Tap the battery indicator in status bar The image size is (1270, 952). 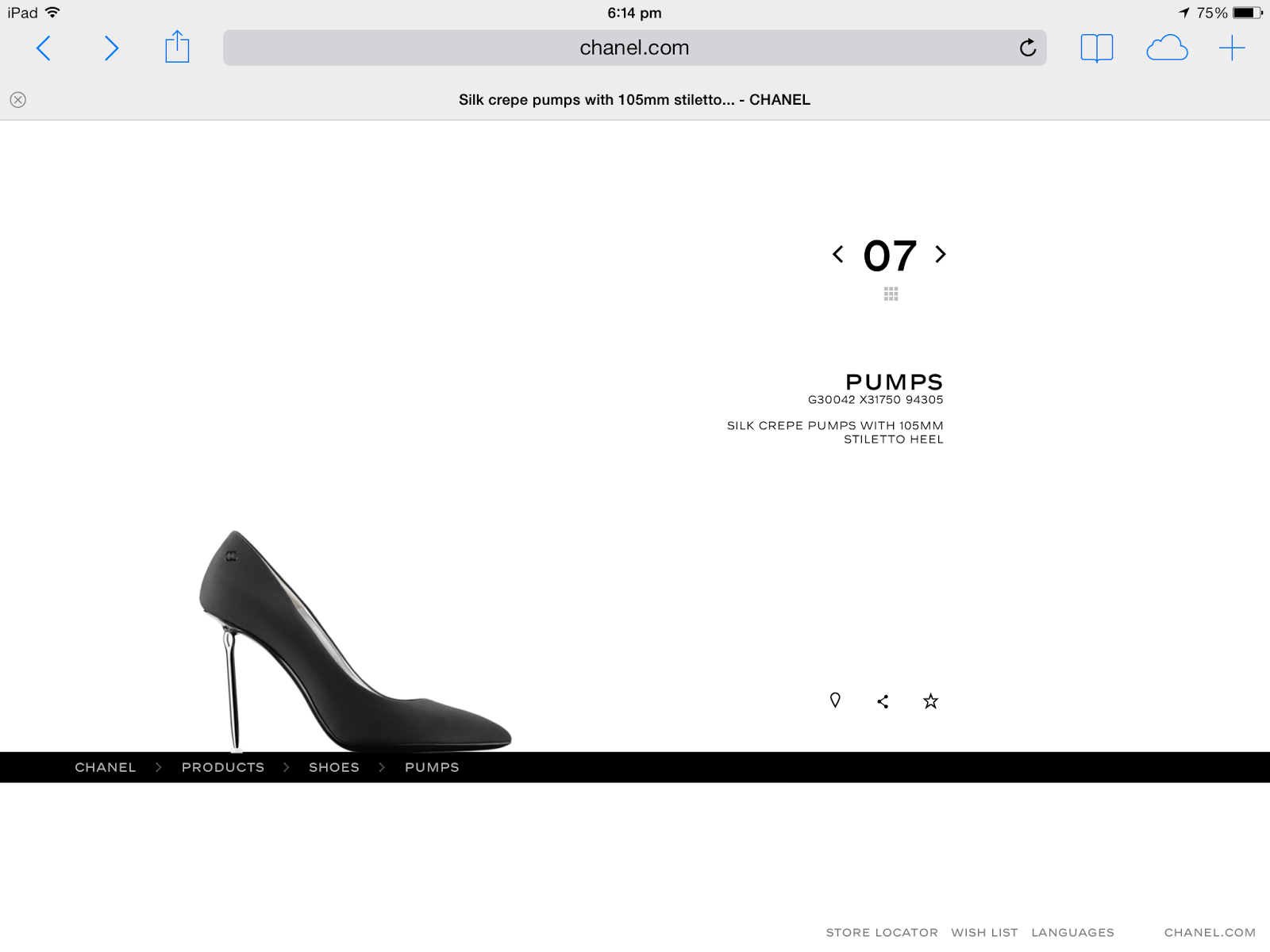click(x=1247, y=13)
